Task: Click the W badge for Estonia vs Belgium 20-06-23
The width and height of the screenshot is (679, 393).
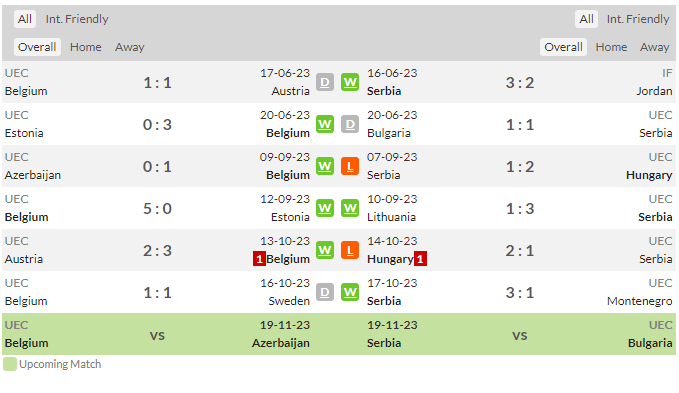Action: [x=325, y=124]
